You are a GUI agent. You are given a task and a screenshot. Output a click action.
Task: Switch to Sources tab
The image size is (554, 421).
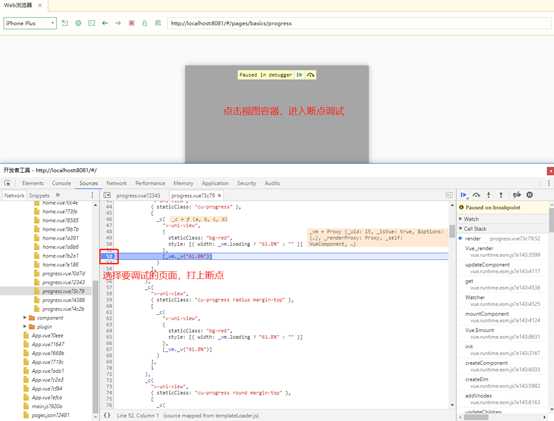[89, 183]
